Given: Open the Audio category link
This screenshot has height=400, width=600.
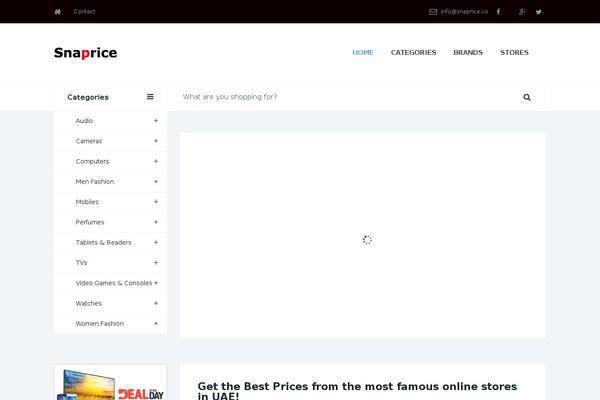Looking at the screenshot, I should tap(84, 121).
